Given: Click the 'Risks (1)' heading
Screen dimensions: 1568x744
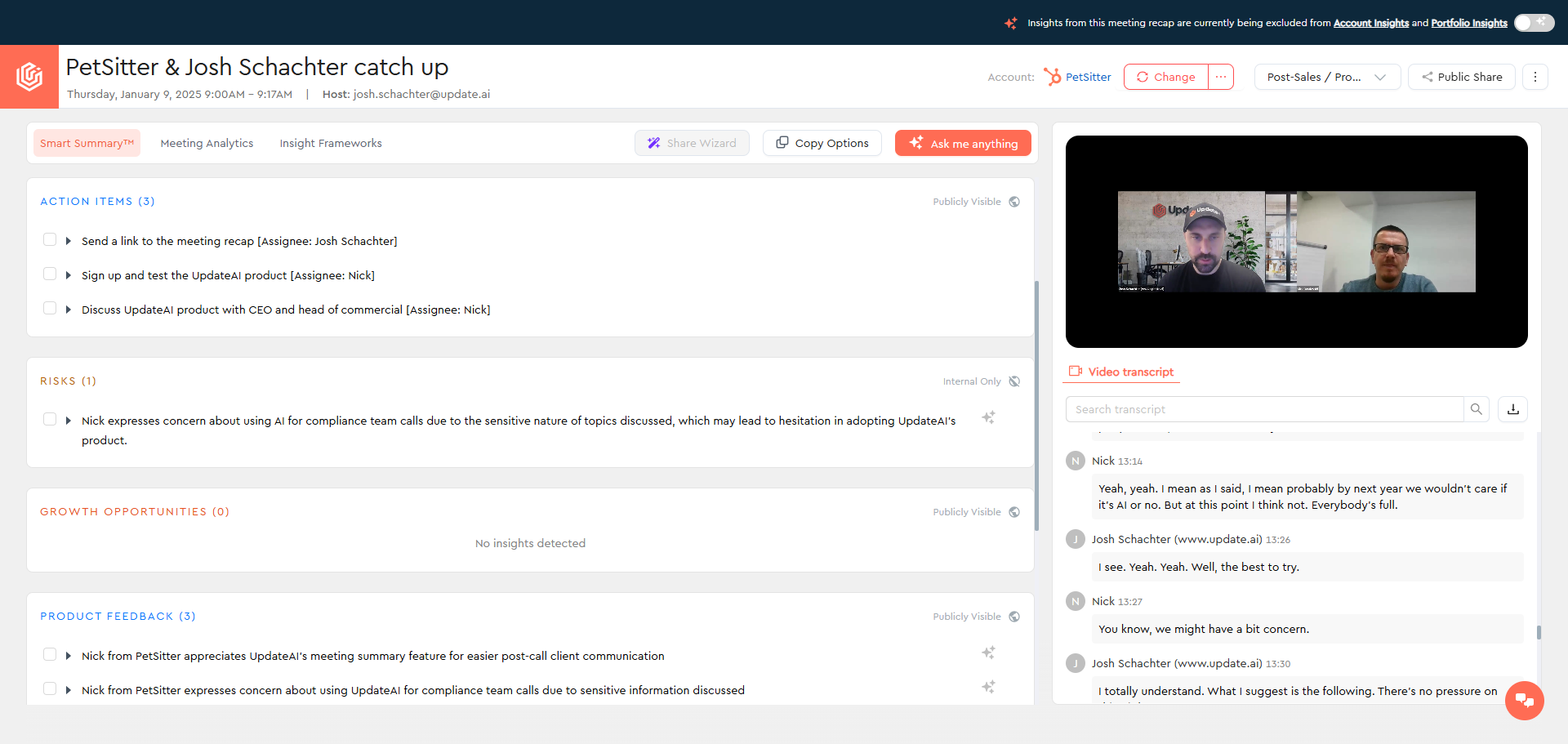Looking at the screenshot, I should click(x=68, y=381).
